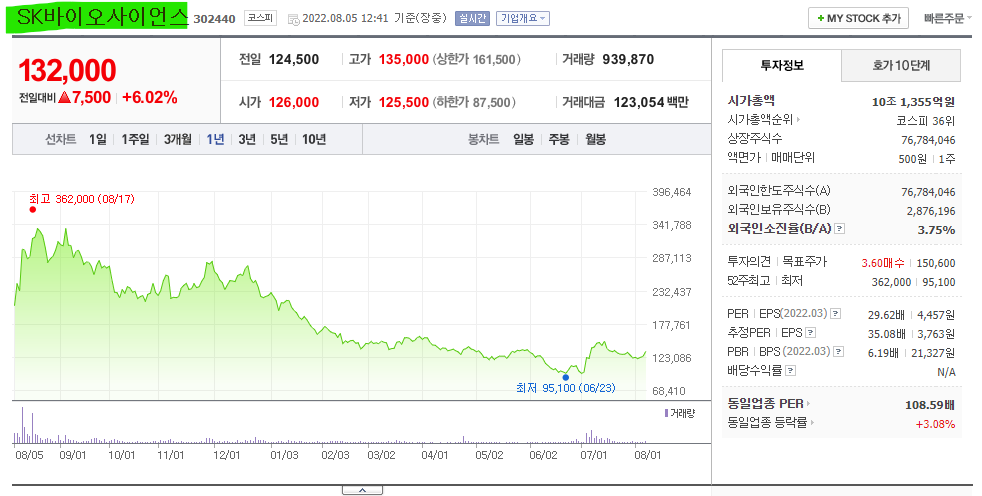Viewport: 982px width, 496px height.
Task: Click the 투자의견 label
Action: click(x=749, y=262)
